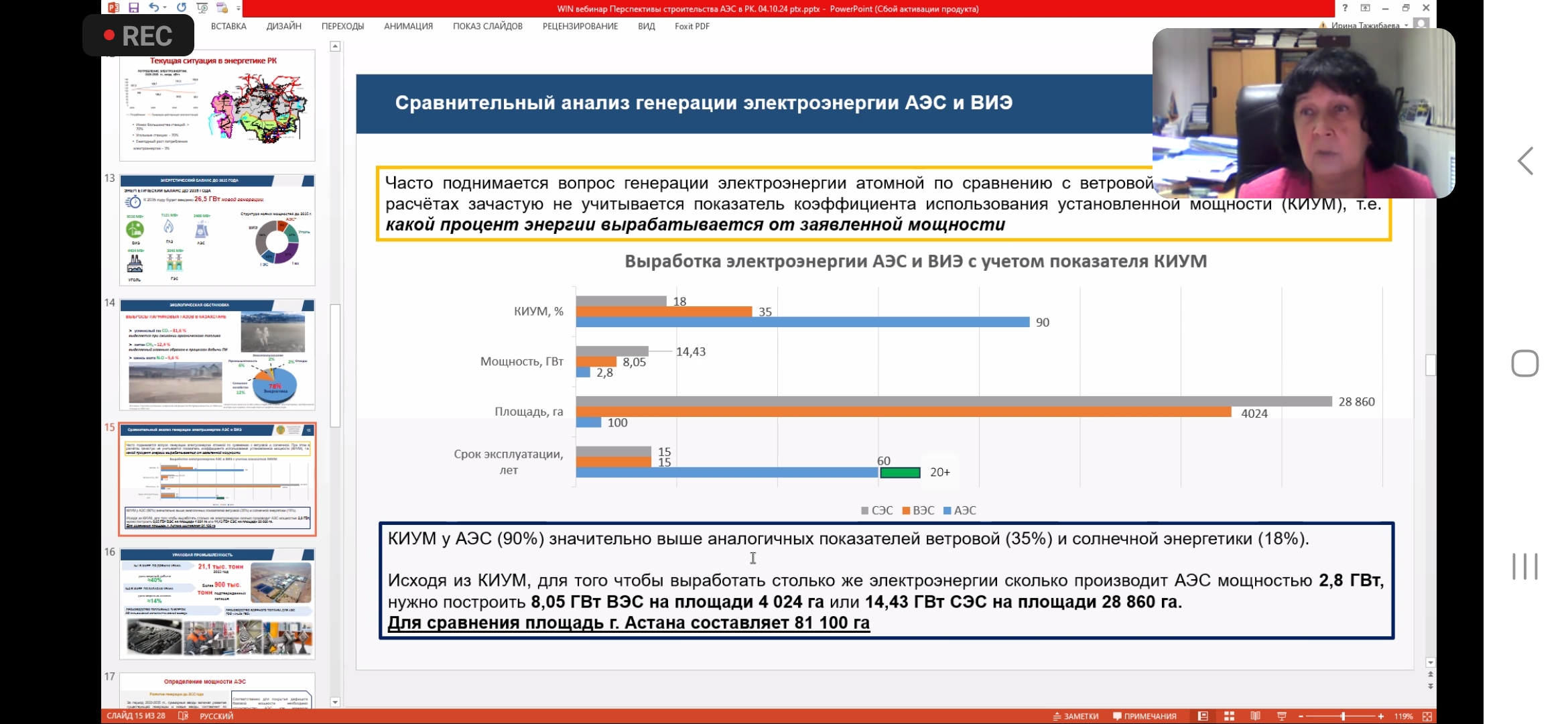1568x724 pixels.
Task: Open the ВСТАВКА ribbon tab
Action: [x=228, y=26]
